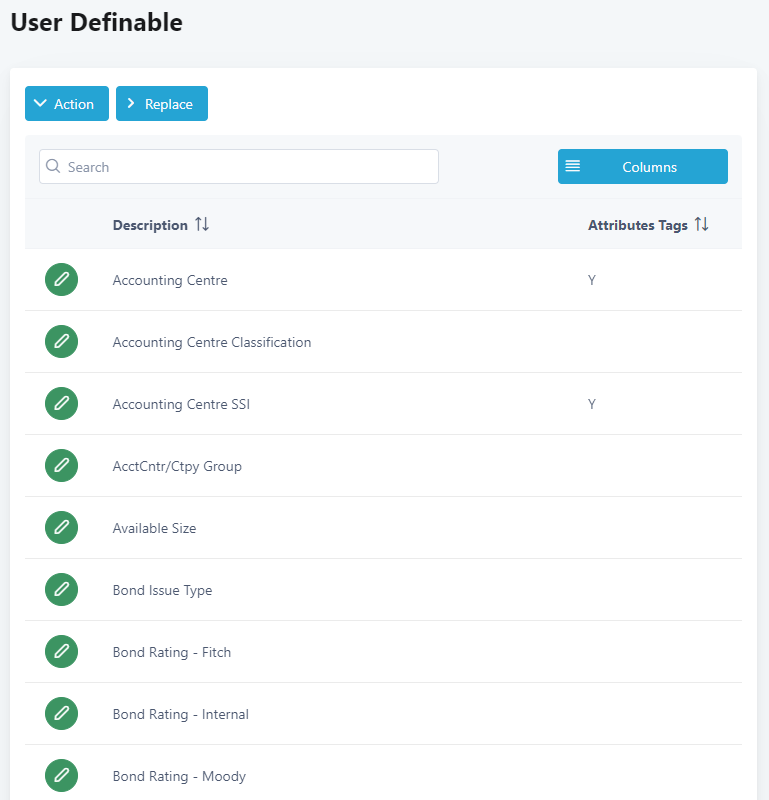Image resolution: width=769 pixels, height=800 pixels.
Task: Select the Accounting Centre description text
Action: click(170, 280)
